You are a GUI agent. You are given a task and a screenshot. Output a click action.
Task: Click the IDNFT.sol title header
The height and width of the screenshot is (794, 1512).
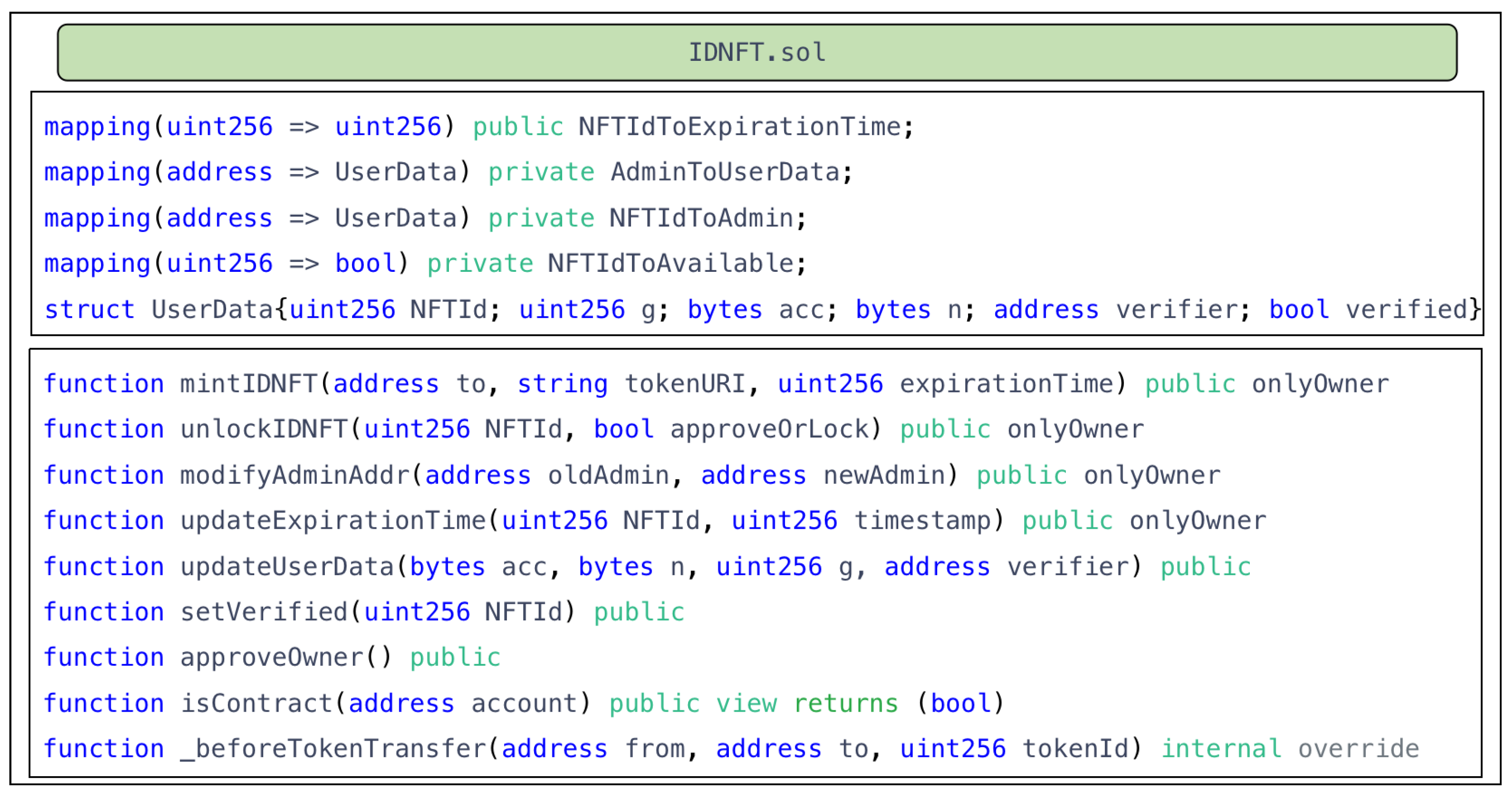tap(756, 52)
